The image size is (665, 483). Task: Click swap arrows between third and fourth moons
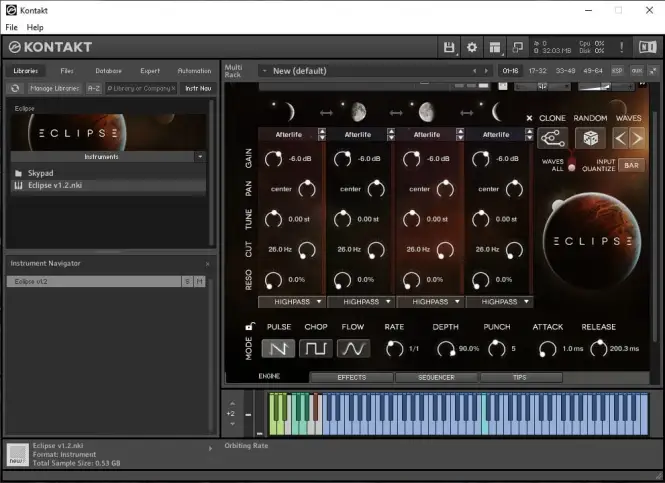click(x=467, y=113)
